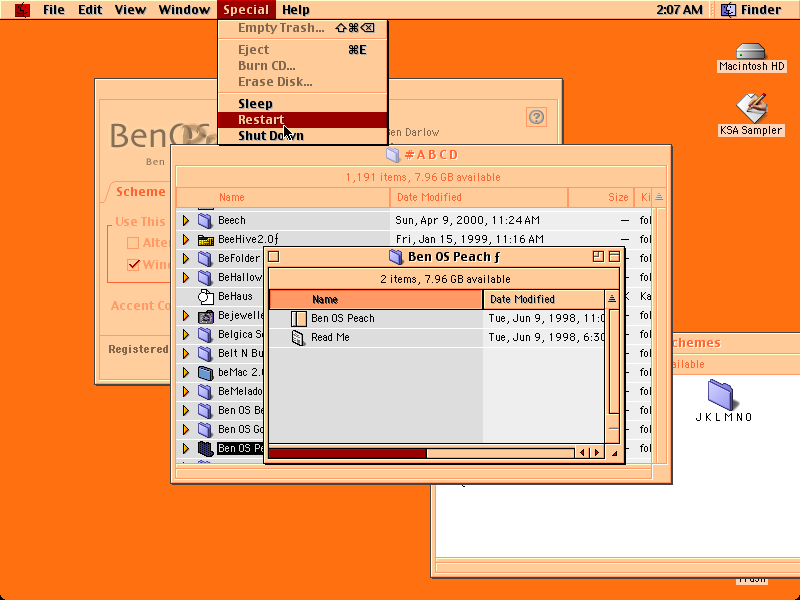Select the BeFolder folder icon
800x600 pixels.
205,258
